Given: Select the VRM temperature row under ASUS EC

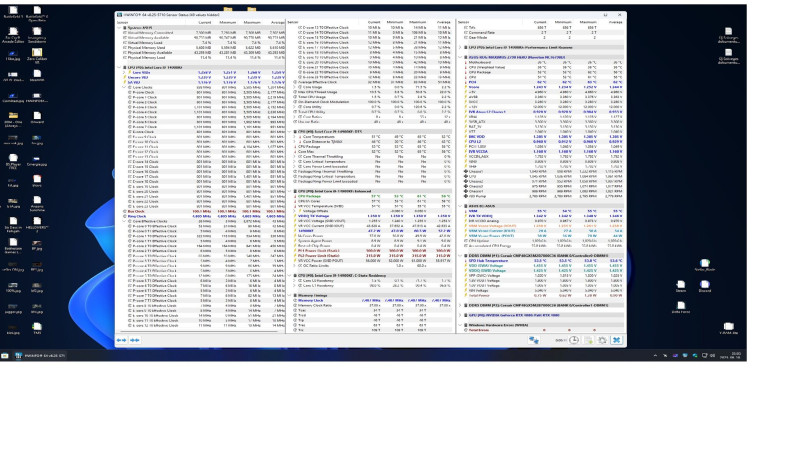Looking at the screenshot, I should (541, 211).
